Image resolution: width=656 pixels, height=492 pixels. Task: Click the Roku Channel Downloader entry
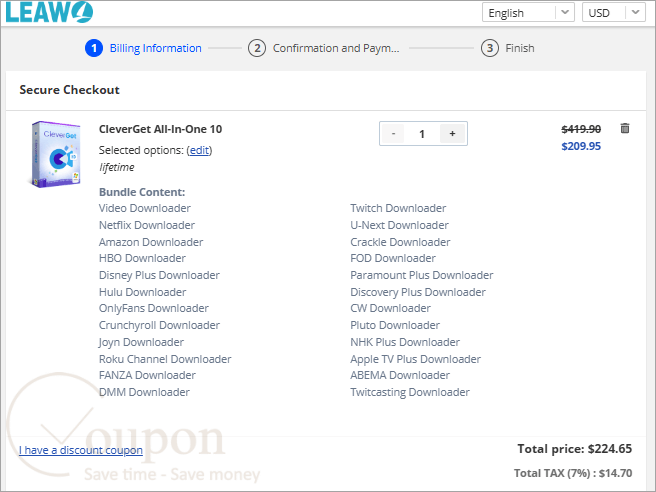point(165,359)
